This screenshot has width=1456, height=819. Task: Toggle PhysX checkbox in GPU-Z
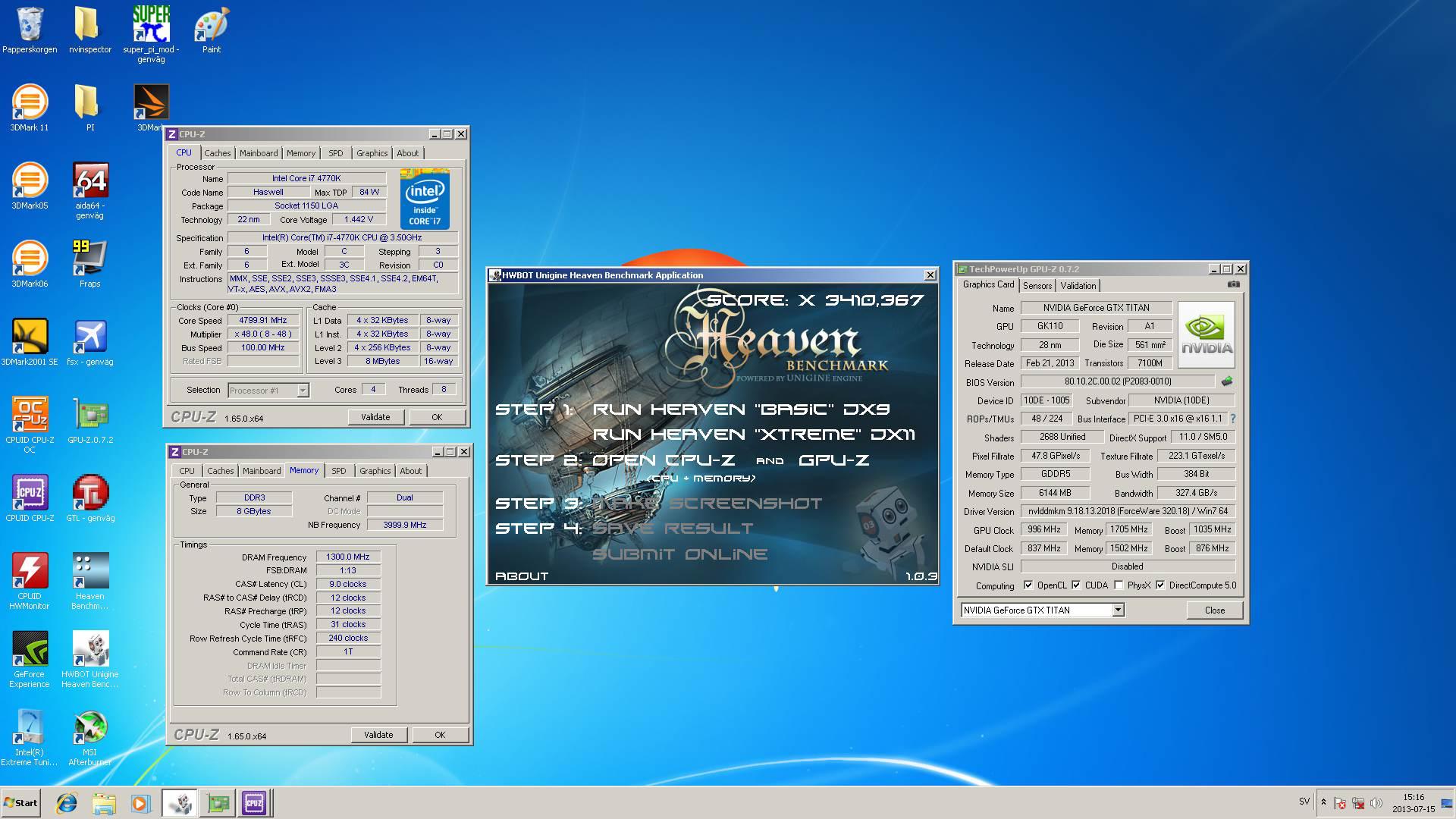click(1119, 585)
